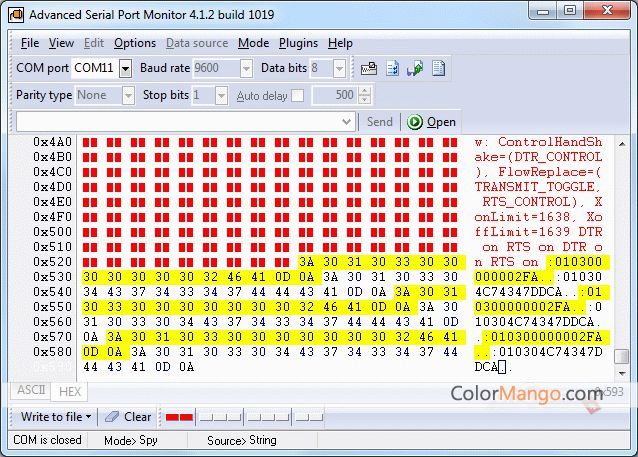Click the vertical scrollbar thumb
This screenshot has height=457, width=638.
click(622, 356)
